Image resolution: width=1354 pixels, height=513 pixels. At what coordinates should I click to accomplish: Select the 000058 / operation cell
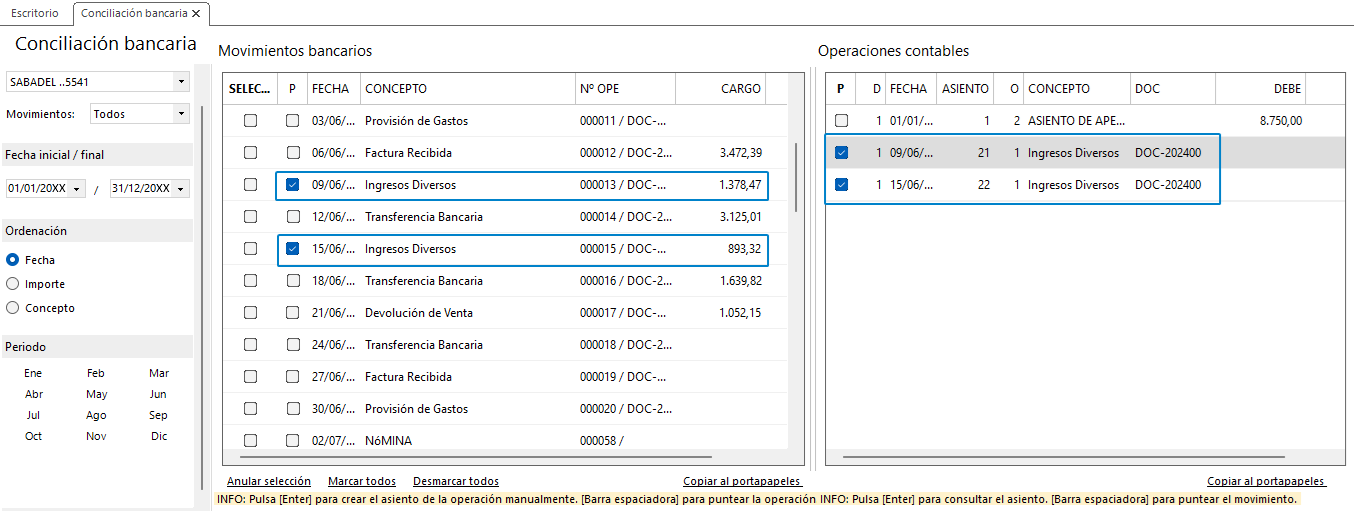click(626, 441)
